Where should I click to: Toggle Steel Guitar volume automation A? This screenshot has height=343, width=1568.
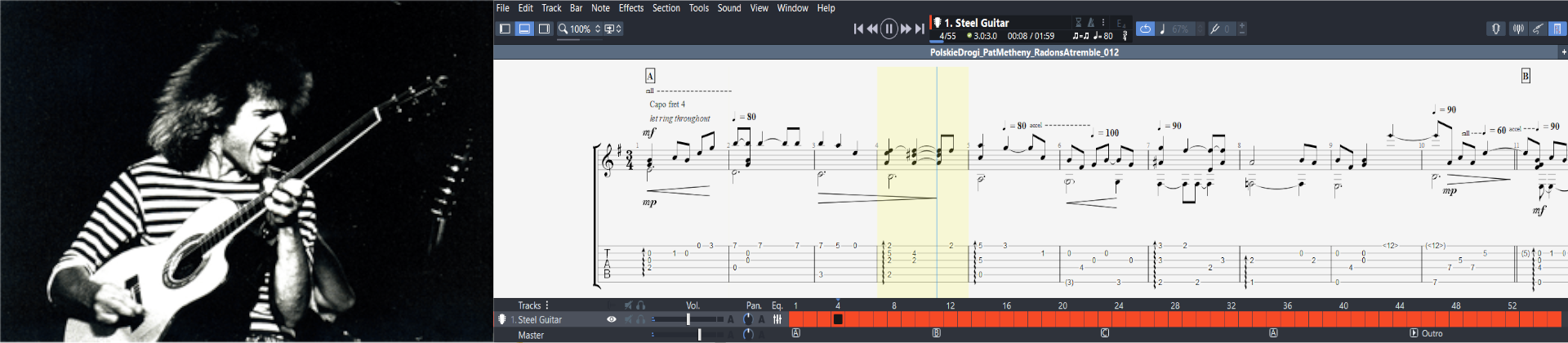pos(730,319)
